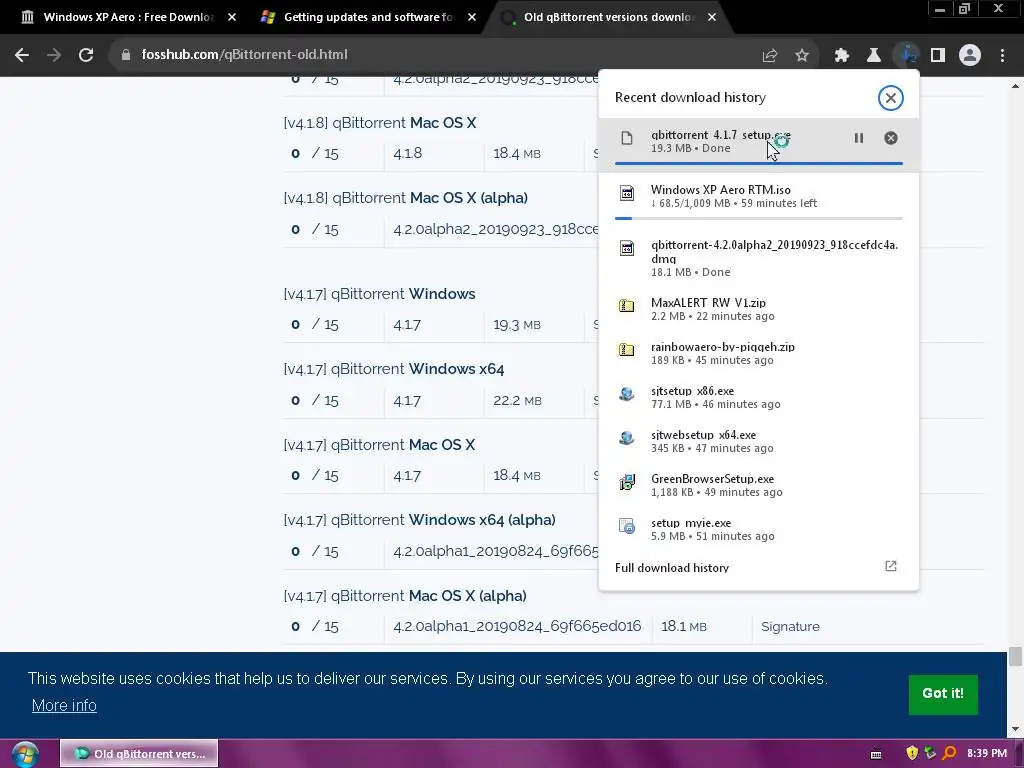Viewport: 1024px width, 768px height.
Task: Click the qbittorrent dmg file icon
Action: click(626, 248)
